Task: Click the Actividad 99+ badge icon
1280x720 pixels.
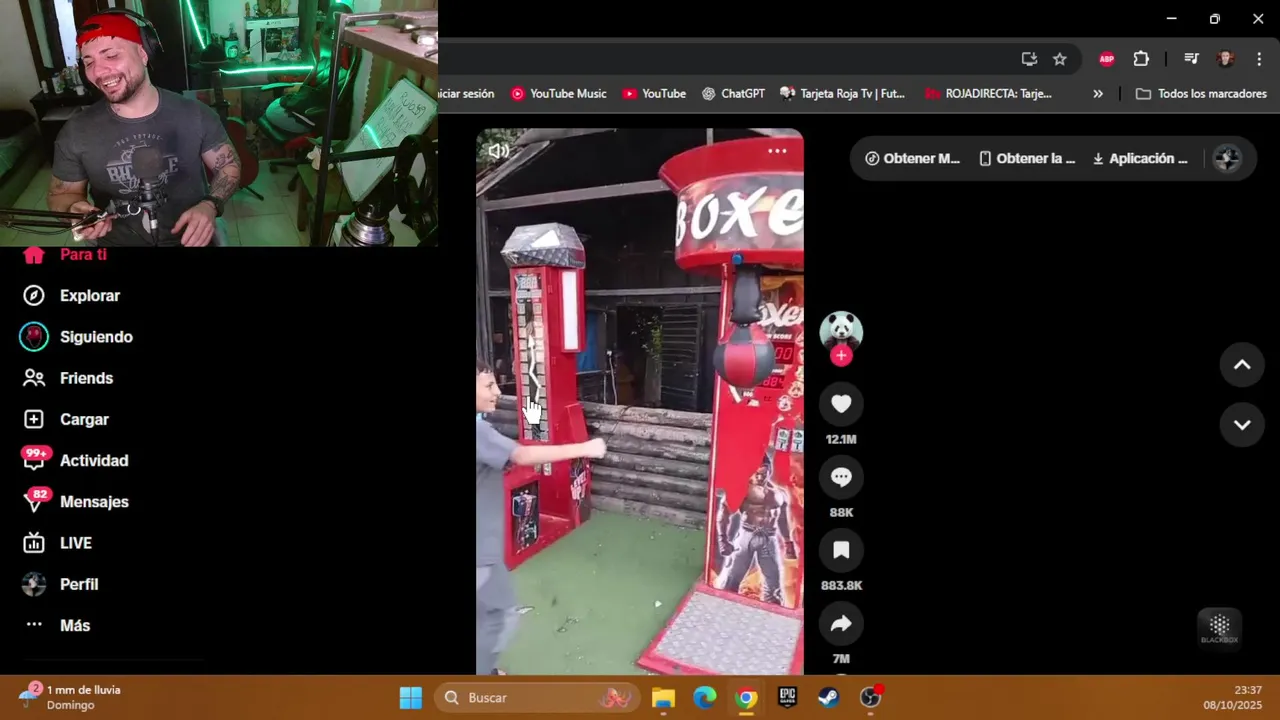Action: pos(36,458)
